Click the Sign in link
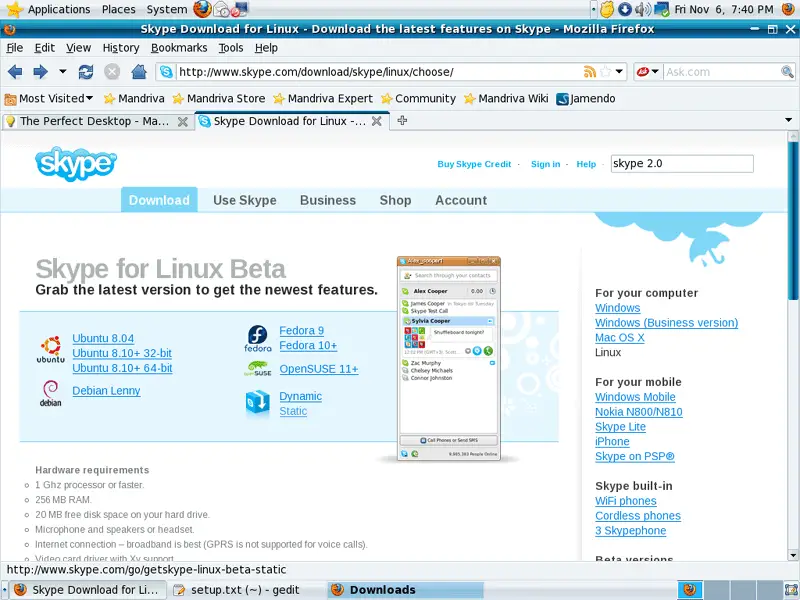Viewport: 800px width, 600px height. pos(545,164)
